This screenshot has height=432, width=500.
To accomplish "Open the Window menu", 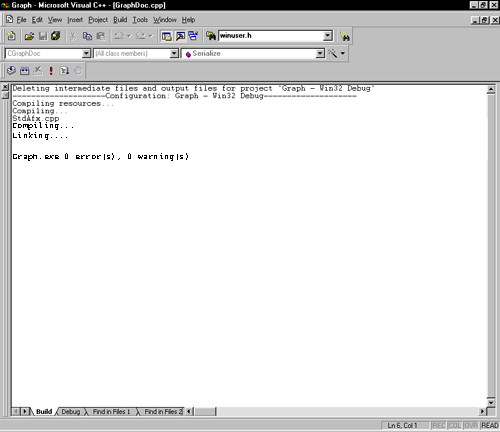I will point(165,20).
